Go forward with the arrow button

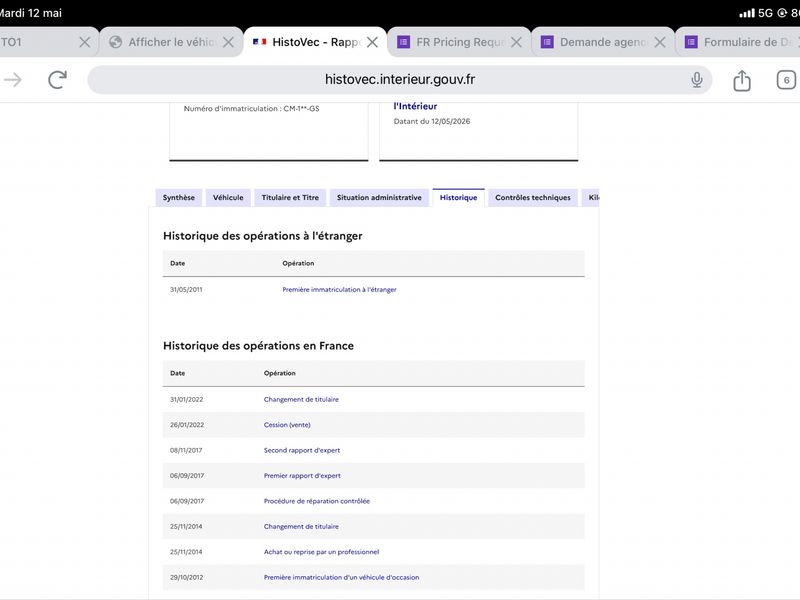click(x=13, y=80)
